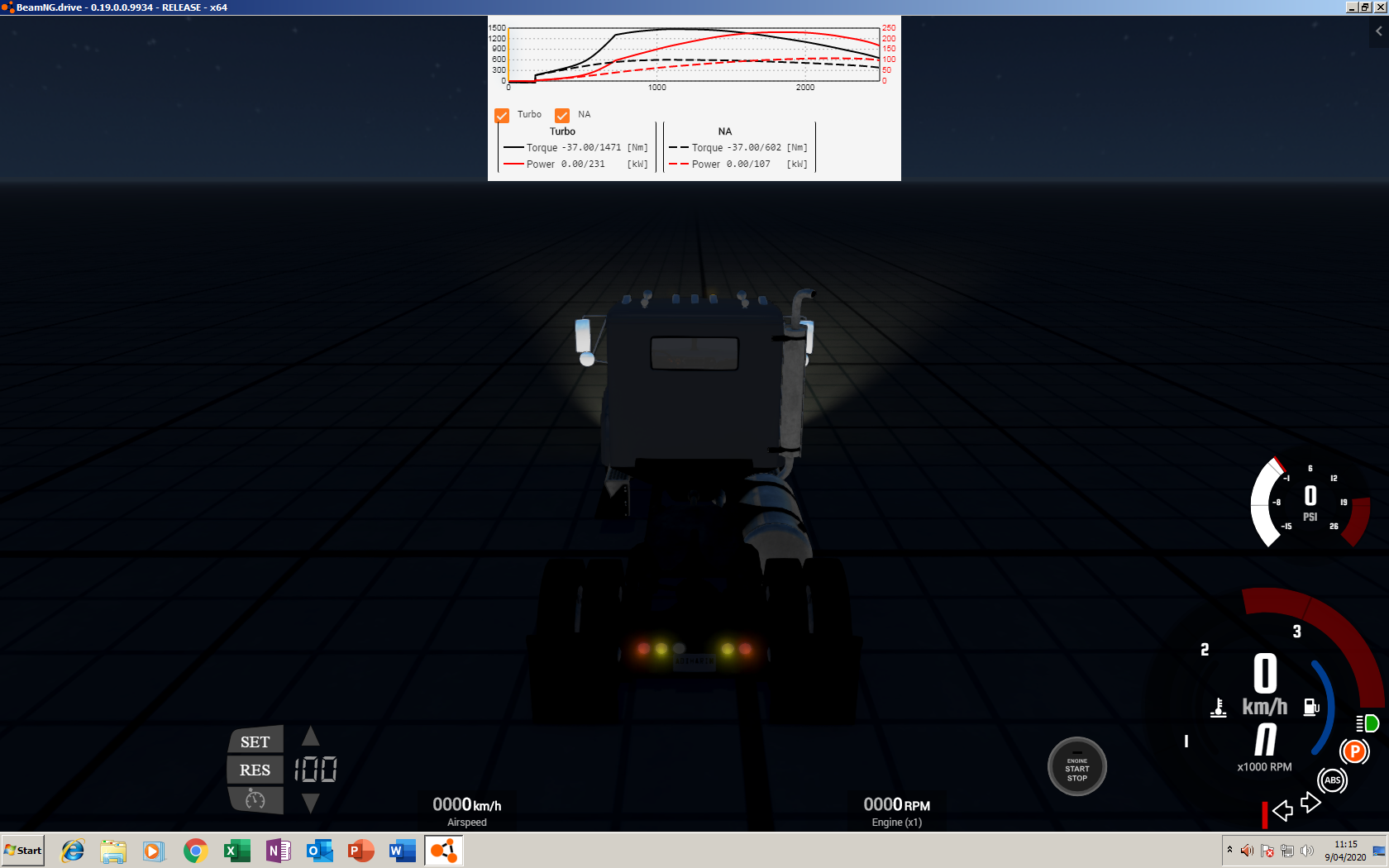
Task: Click Turbo Power 0.00/231 legend entry
Action: (575, 165)
